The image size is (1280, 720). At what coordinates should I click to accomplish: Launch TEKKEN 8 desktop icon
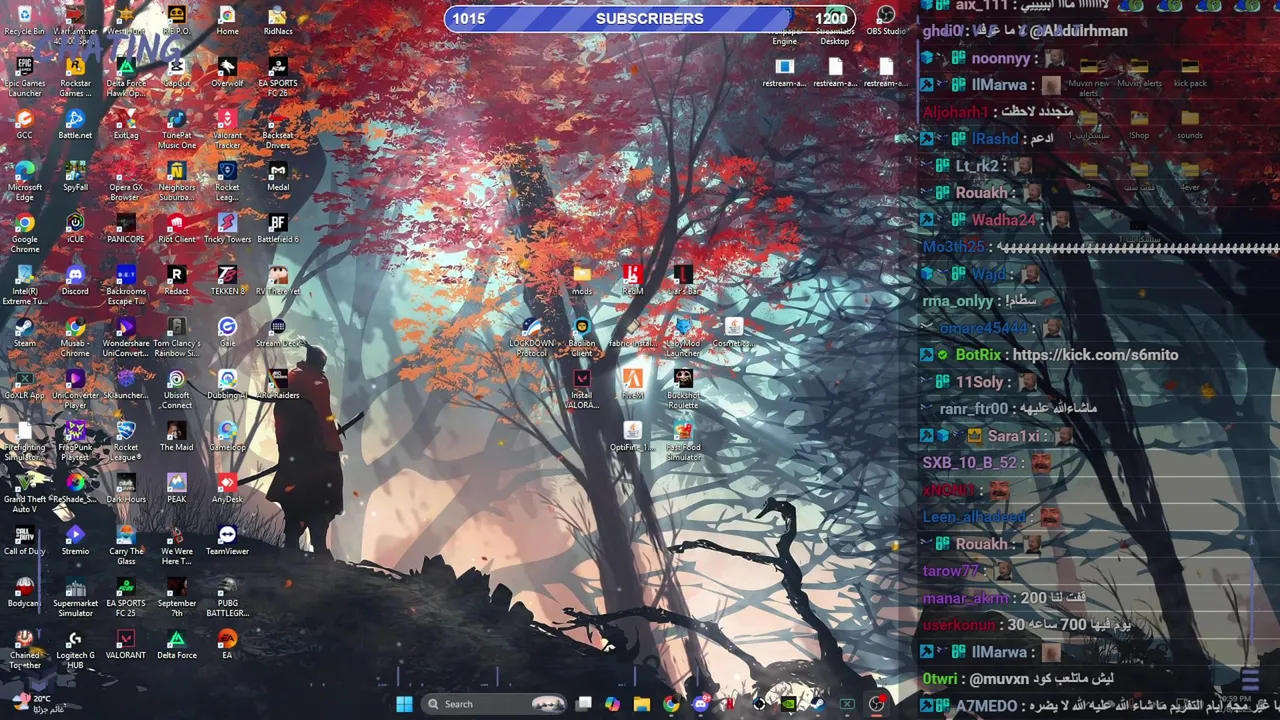click(x=227, y=281)
